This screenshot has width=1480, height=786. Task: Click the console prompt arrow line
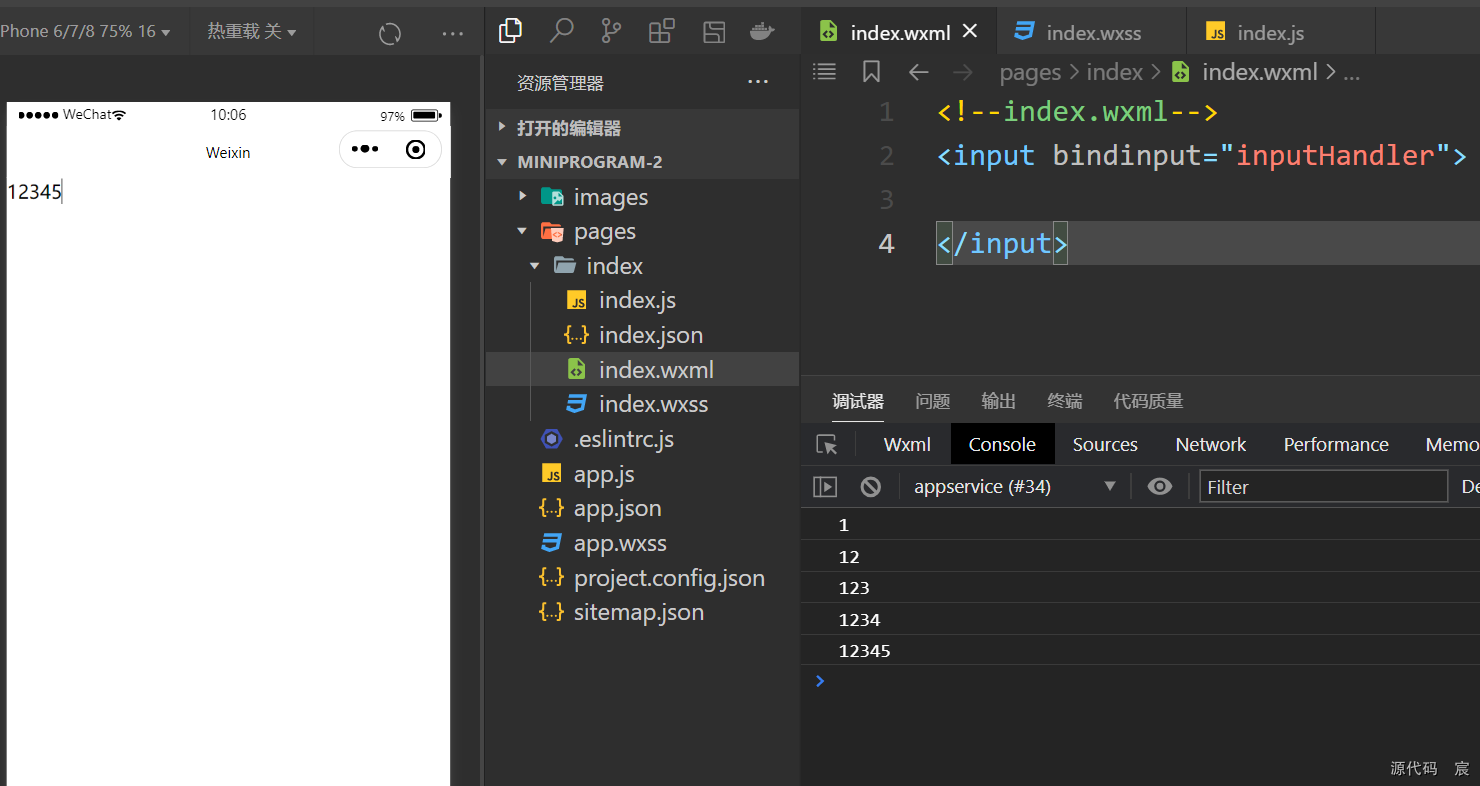[1140, 681]
